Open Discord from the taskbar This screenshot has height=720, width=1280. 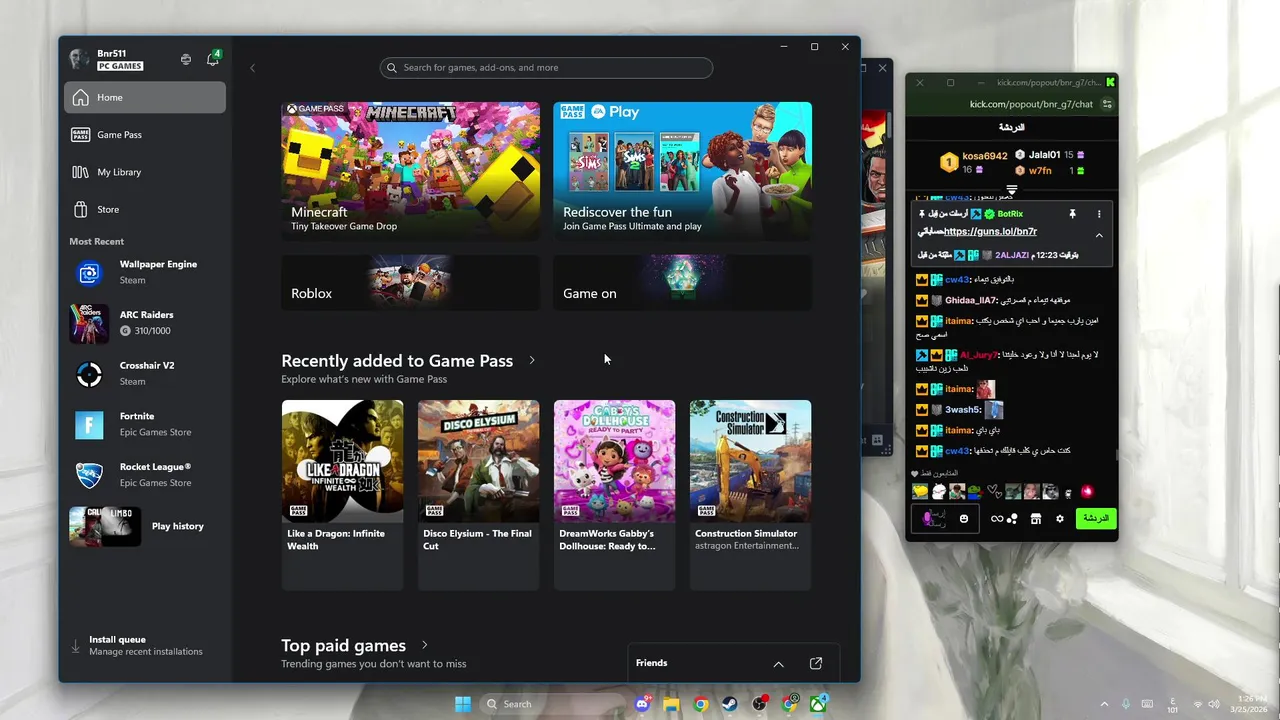(x=643, y=704)
